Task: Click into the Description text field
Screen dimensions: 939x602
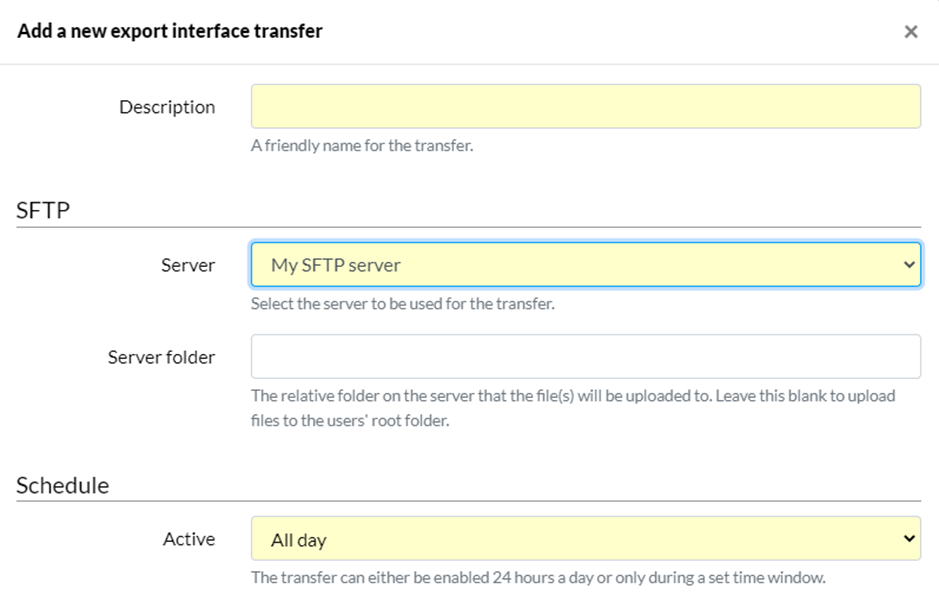Action: [586, 106]
